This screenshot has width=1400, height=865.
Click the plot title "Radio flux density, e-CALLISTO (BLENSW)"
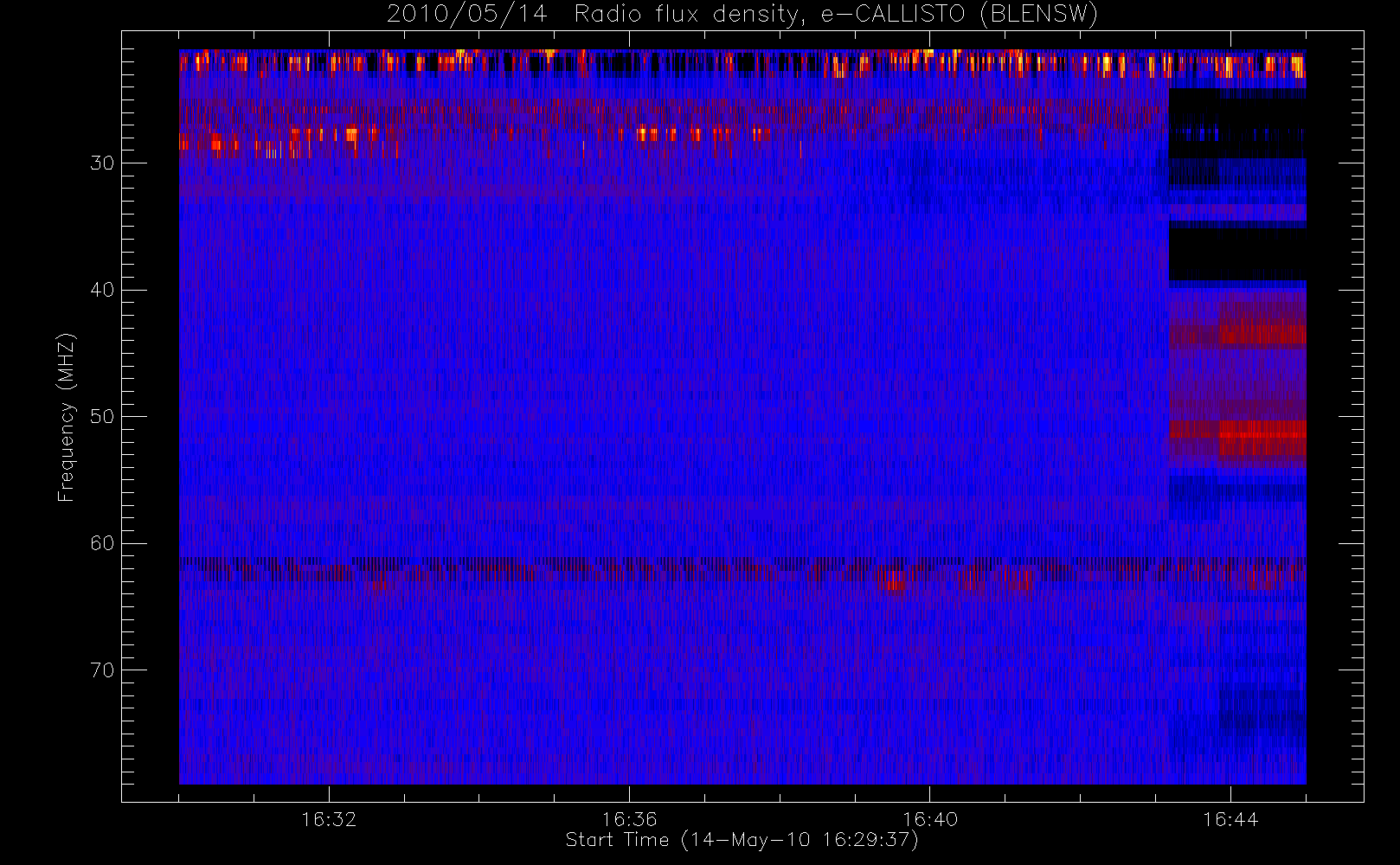click(x=836, y=15)
